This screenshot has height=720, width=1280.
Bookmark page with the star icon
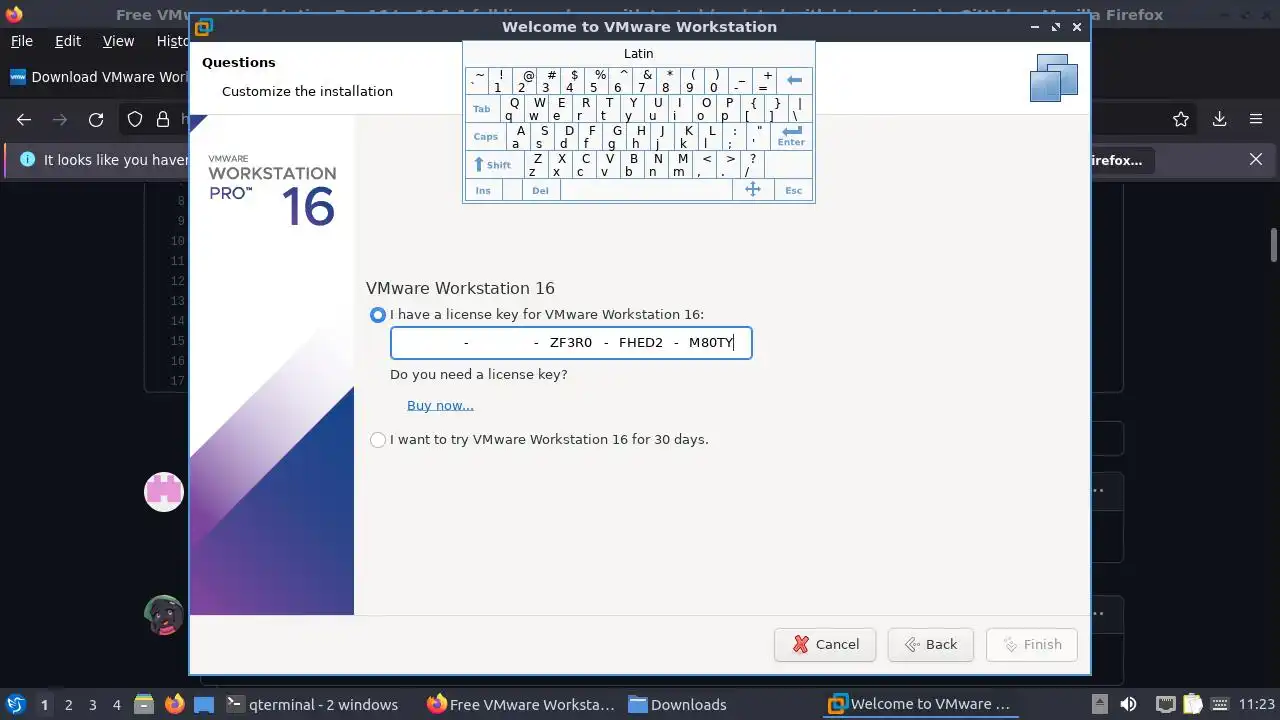point(1181,119)
